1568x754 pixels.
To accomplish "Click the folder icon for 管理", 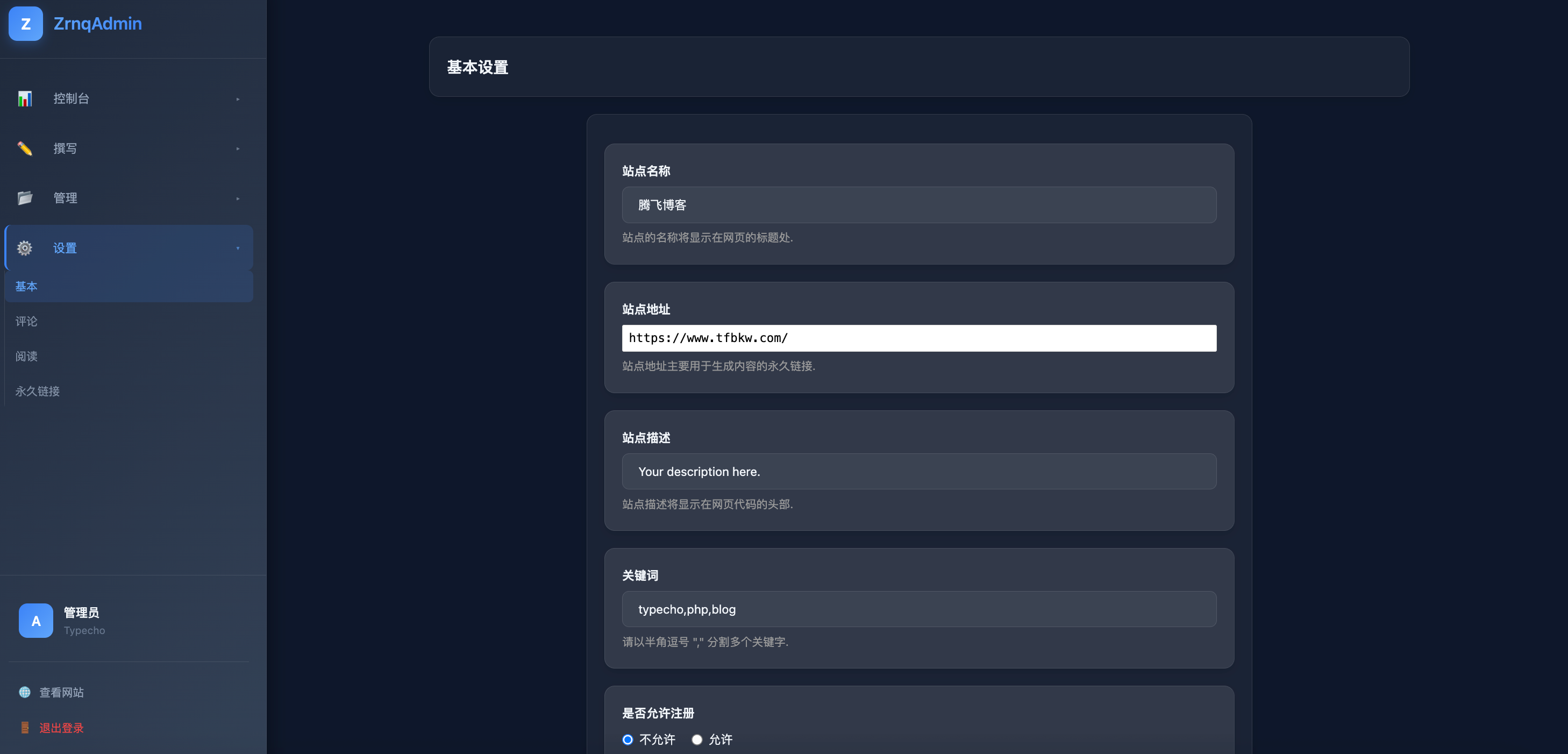I will click(24, 198).
